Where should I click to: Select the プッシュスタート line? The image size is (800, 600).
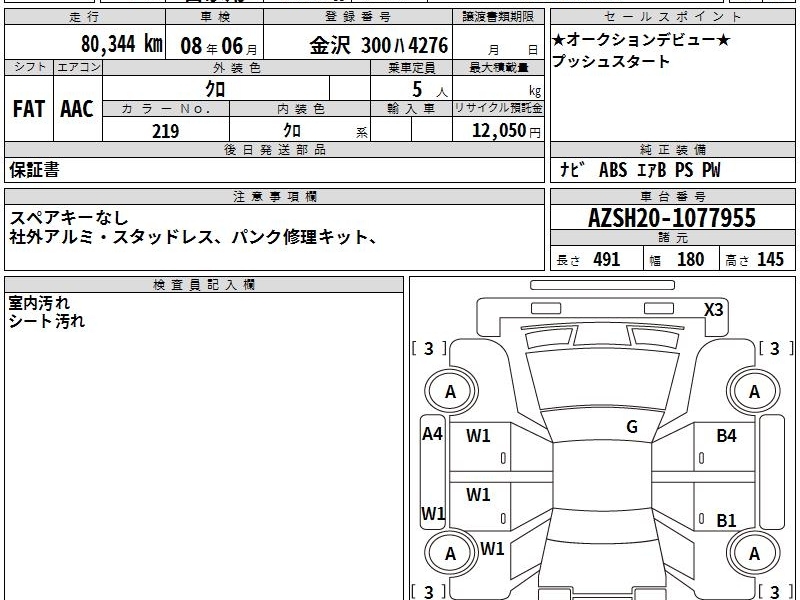click(611, 61)
